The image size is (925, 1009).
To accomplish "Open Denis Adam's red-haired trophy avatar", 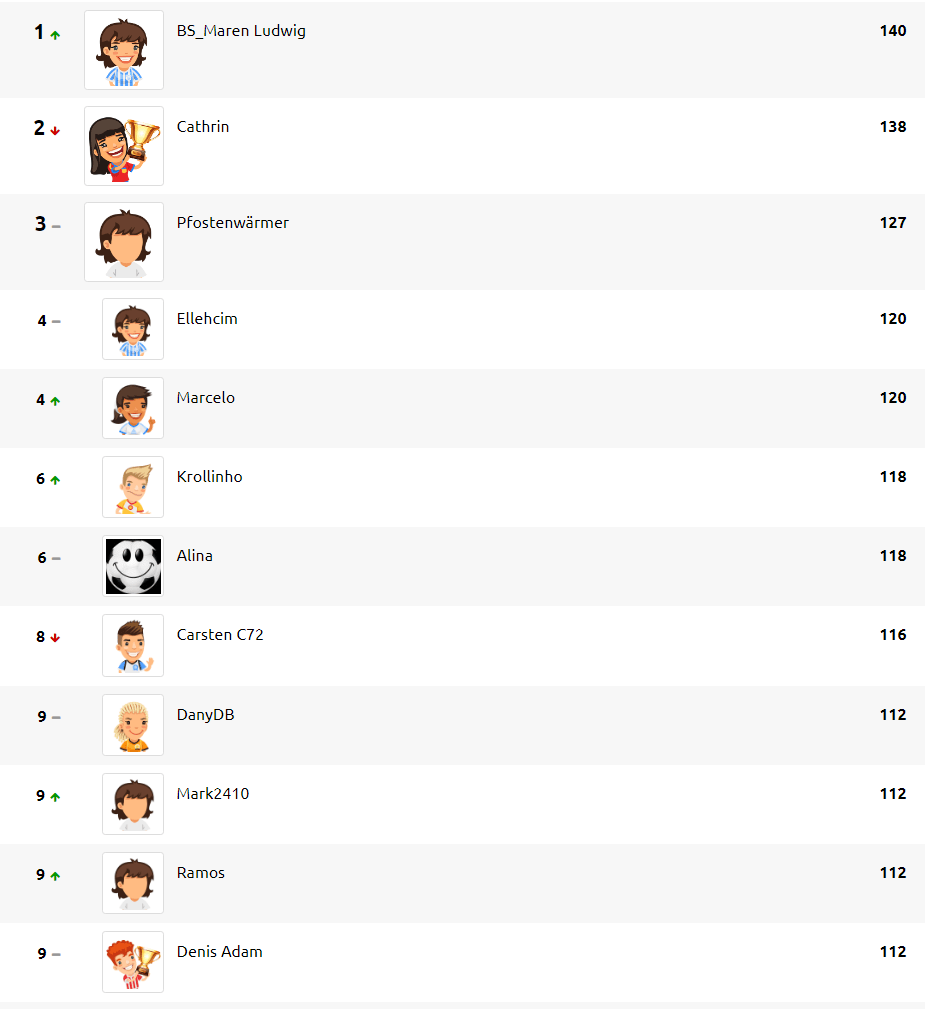I will point(133,962).
